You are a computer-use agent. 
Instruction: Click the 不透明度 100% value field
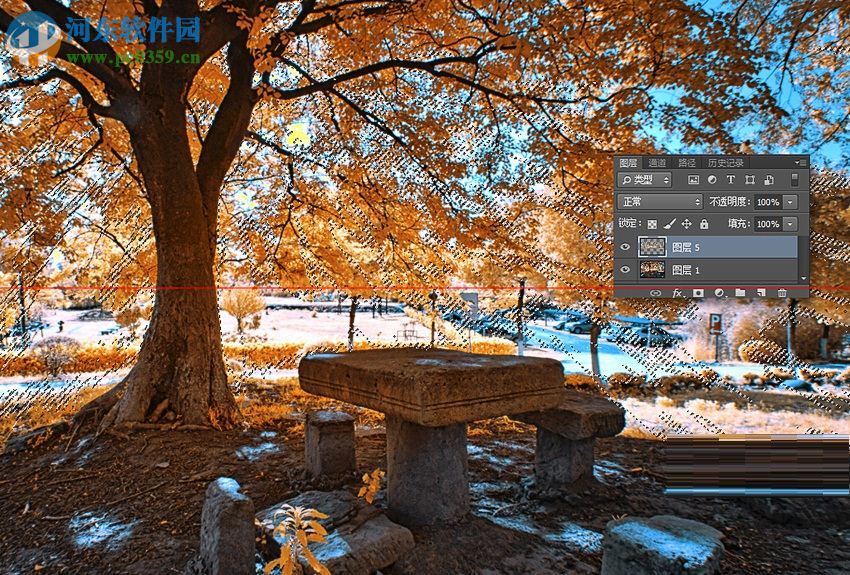(768, 202)
